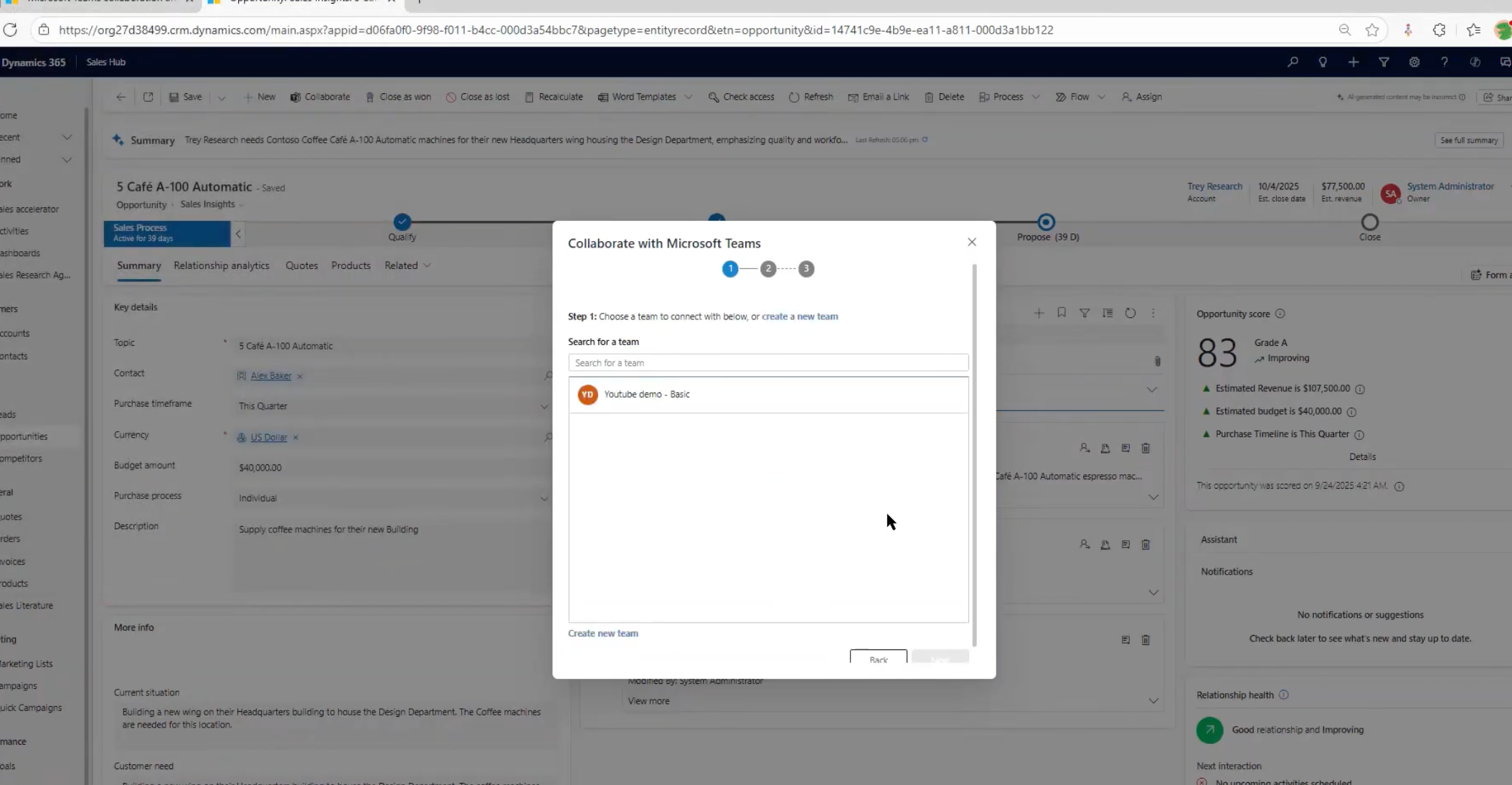Image resolution: width=1512 pixels, height=785 pixels.
Task: Close the Collaborate with Microsoft Teams dialog
Action: pos(972,243)
